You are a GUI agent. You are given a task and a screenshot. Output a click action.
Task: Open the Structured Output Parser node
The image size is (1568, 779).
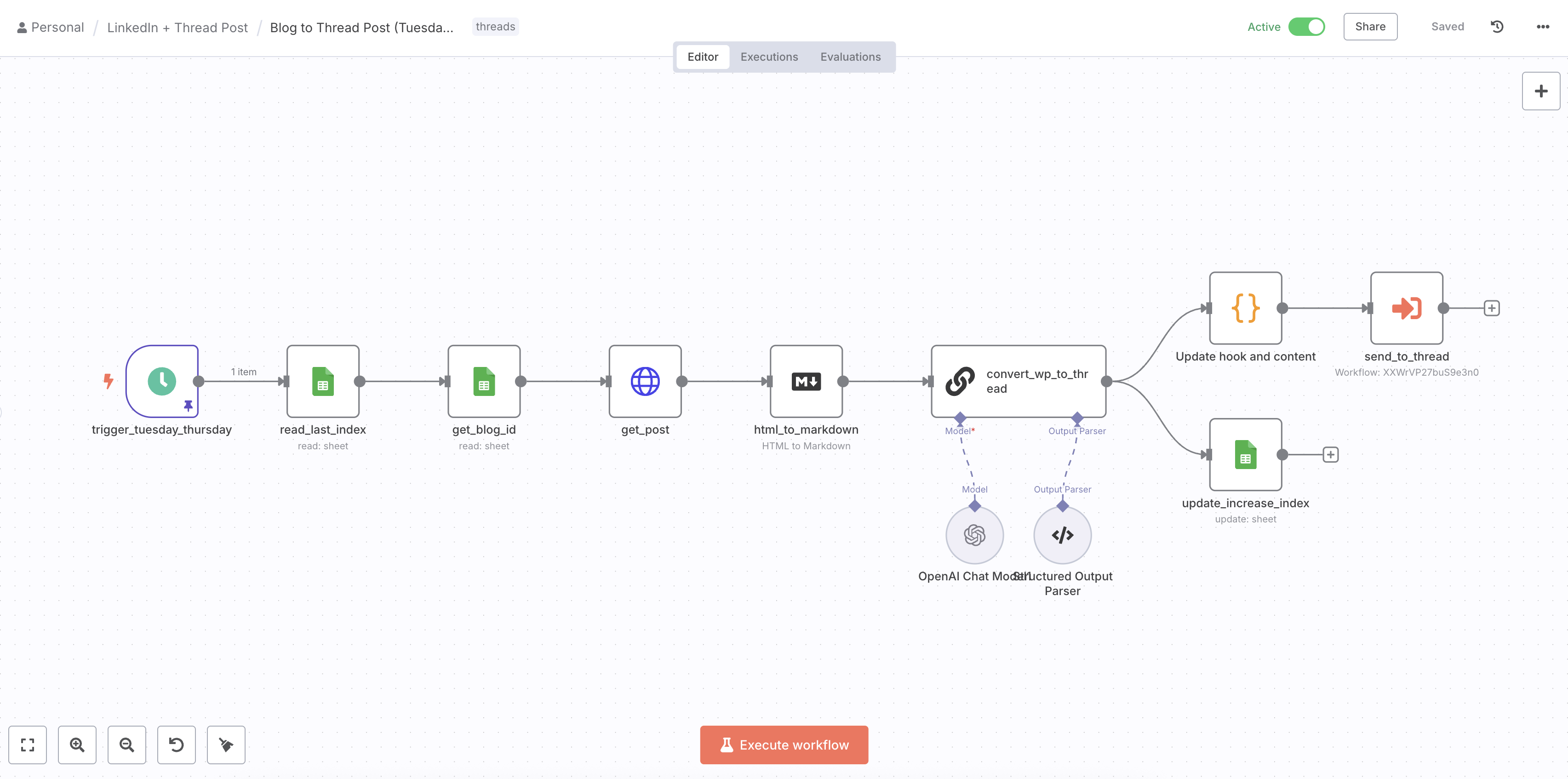(1062, 535)
